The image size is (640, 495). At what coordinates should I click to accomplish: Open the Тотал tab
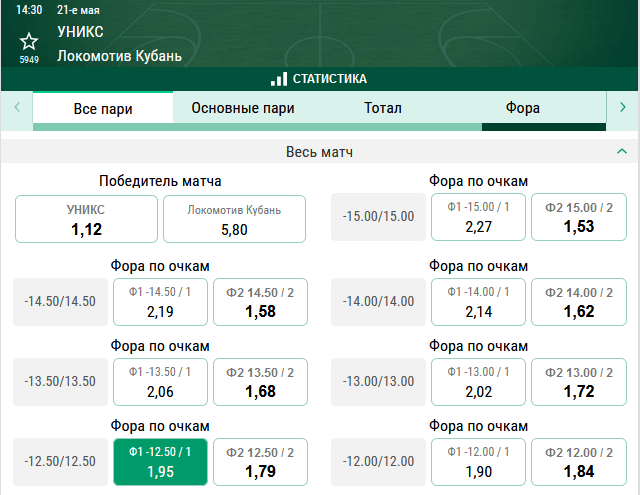pyautogui.click(x=383, y=108)
